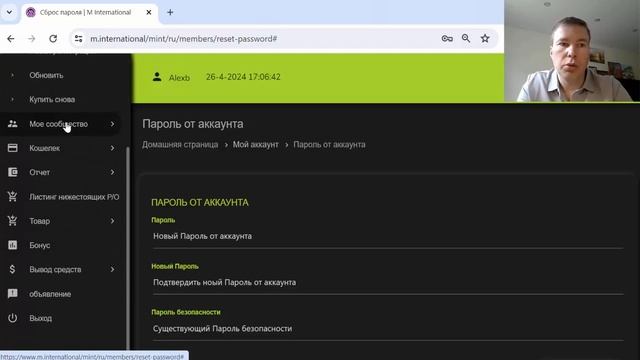Click the Пароль безопасности field label
Viewport: 640px width, 360px height.
click(x=186, y=312)
